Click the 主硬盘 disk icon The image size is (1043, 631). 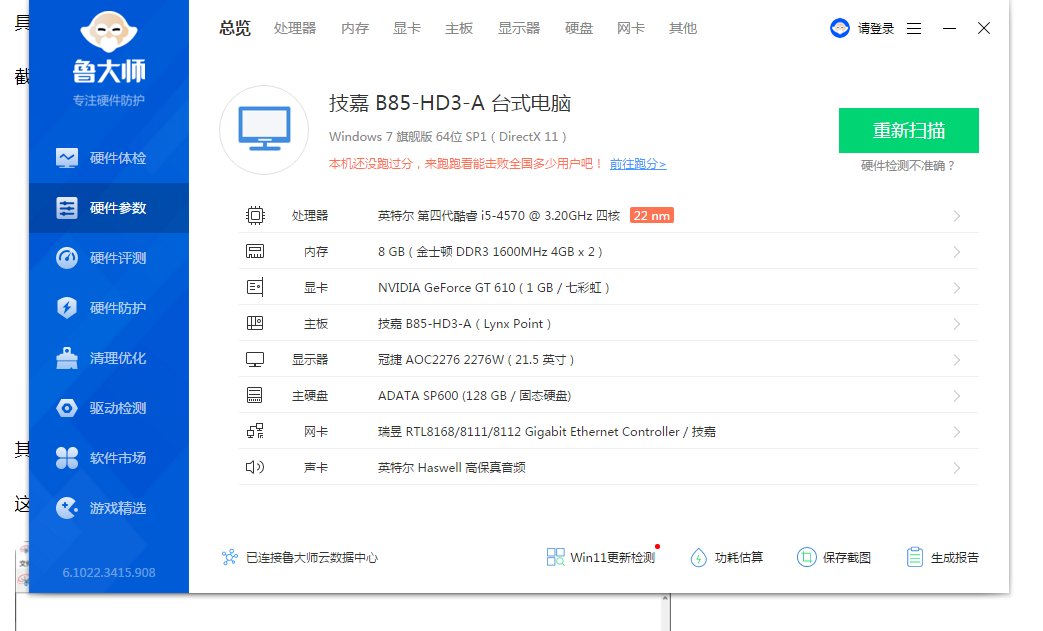(x=255, y=396)
